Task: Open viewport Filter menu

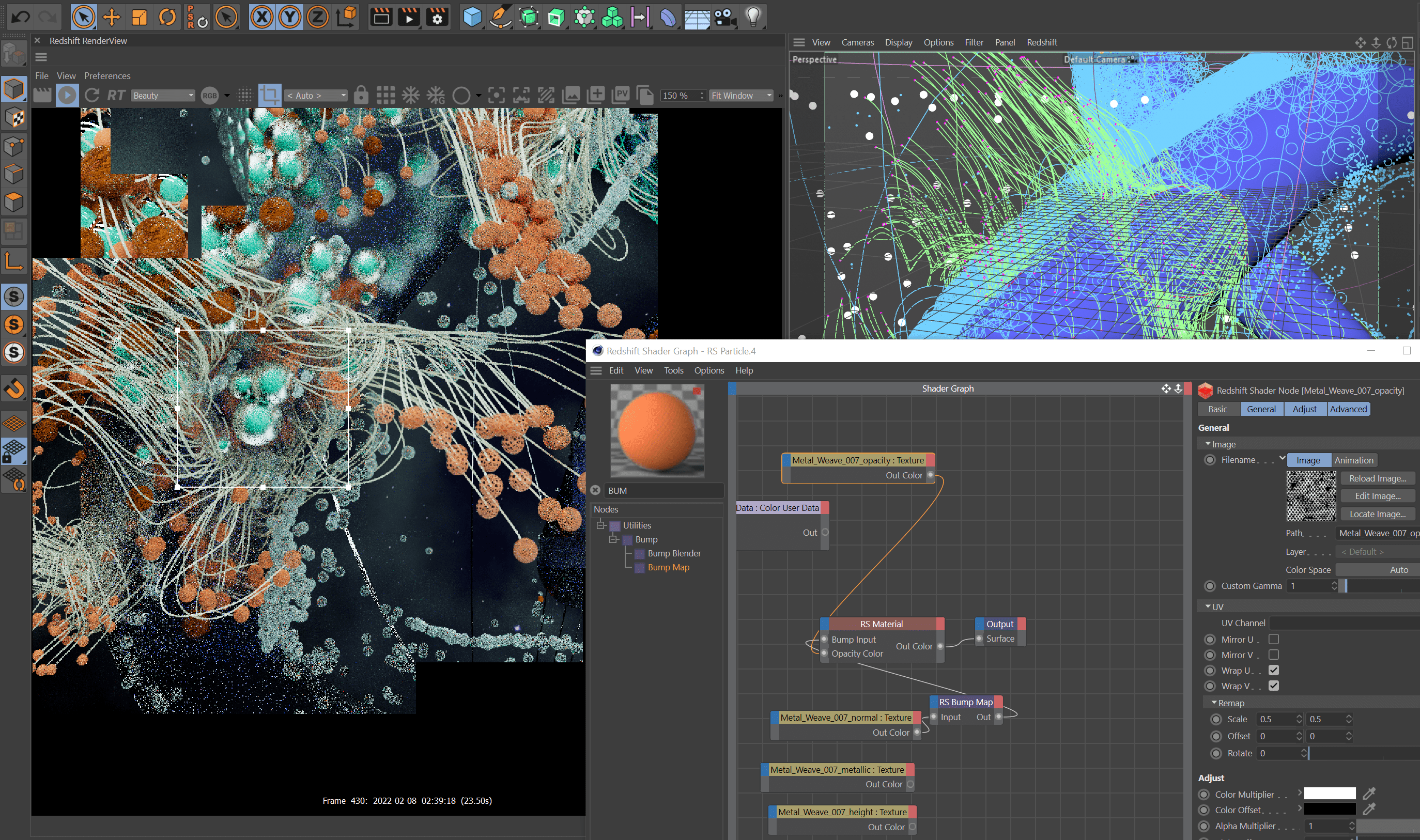Action: point(974,42)
